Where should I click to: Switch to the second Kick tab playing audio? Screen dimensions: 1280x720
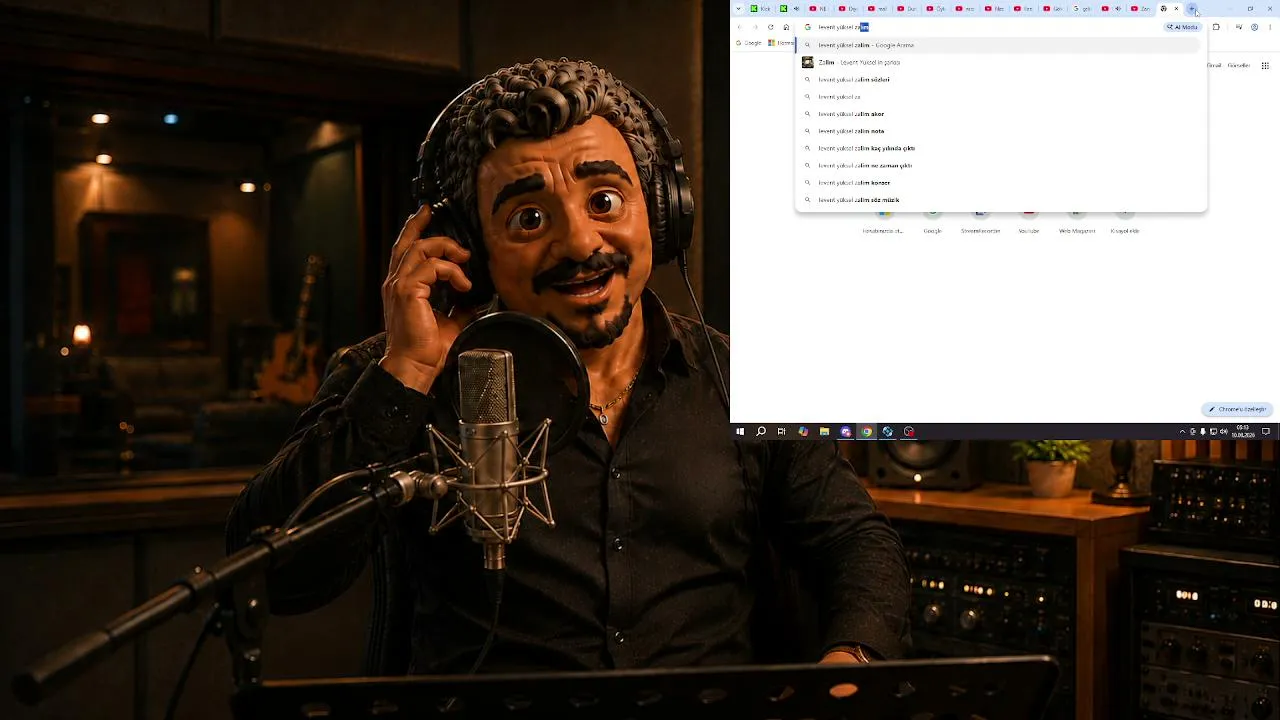coord(790,8)
